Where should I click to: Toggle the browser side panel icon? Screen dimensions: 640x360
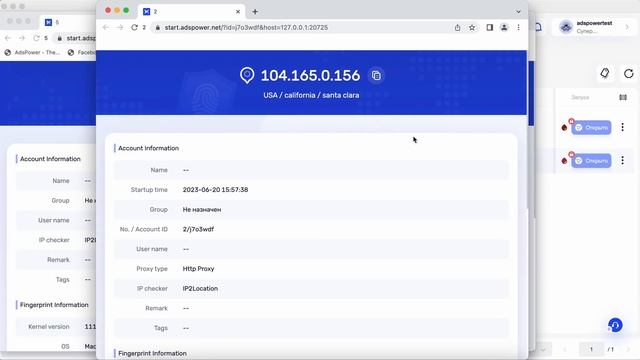click(489, 27)
